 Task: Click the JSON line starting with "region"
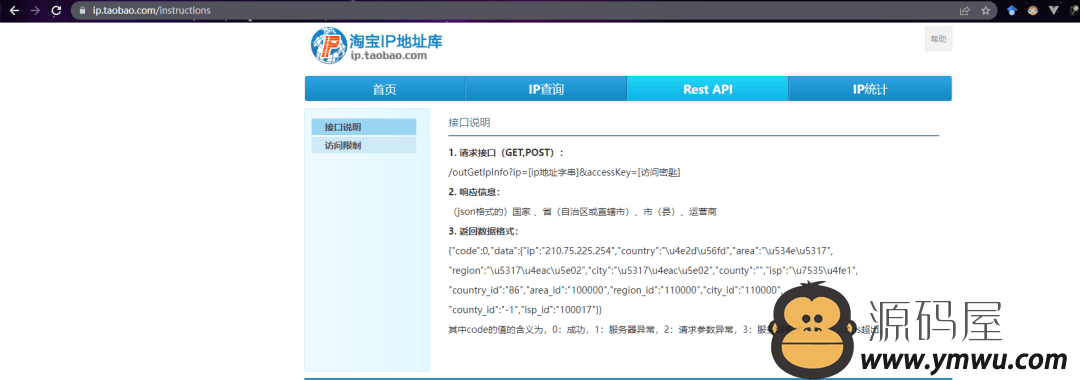(x=653, y=271)
